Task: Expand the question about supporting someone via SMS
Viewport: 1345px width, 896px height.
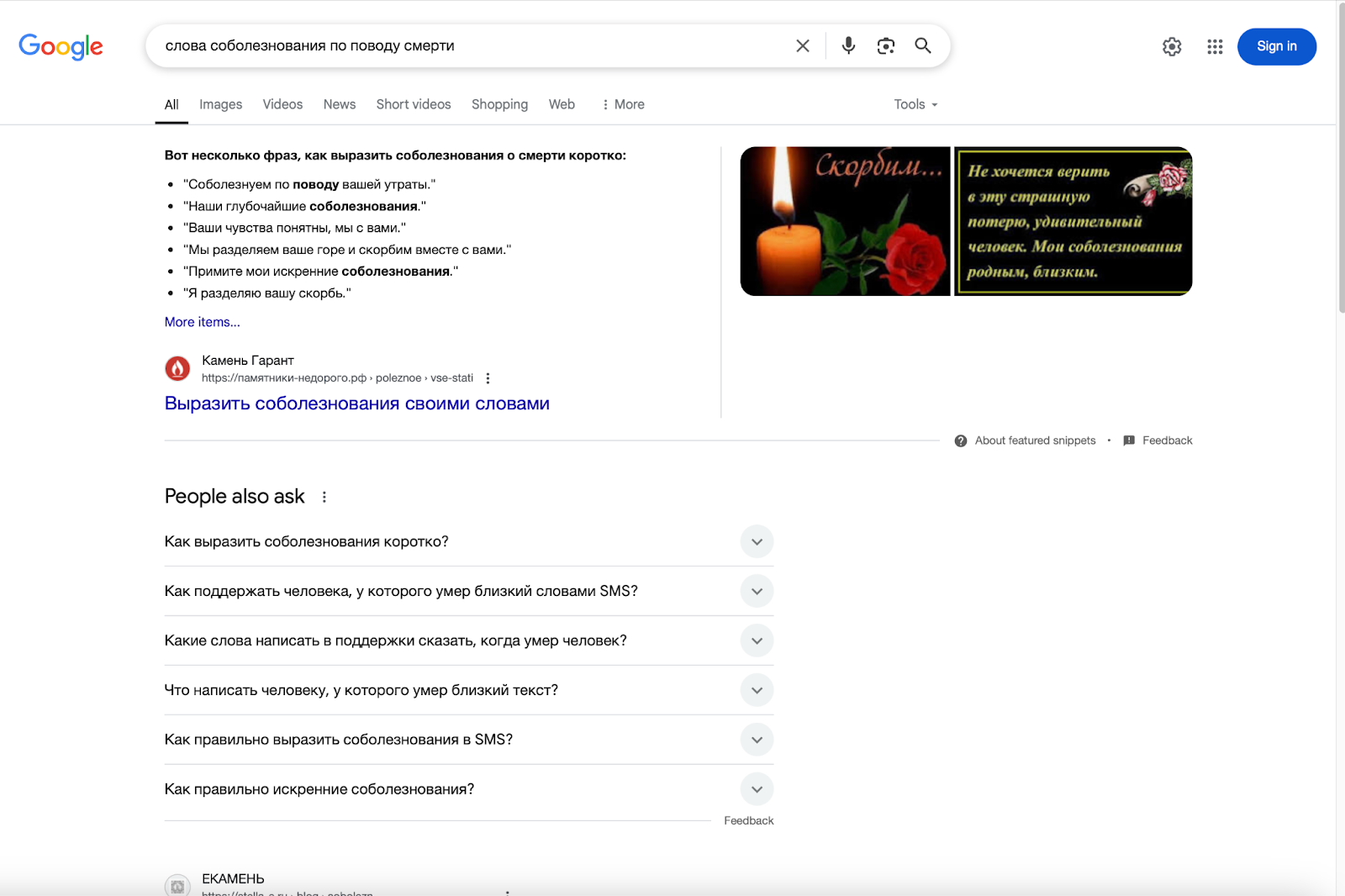Action: 756,591
